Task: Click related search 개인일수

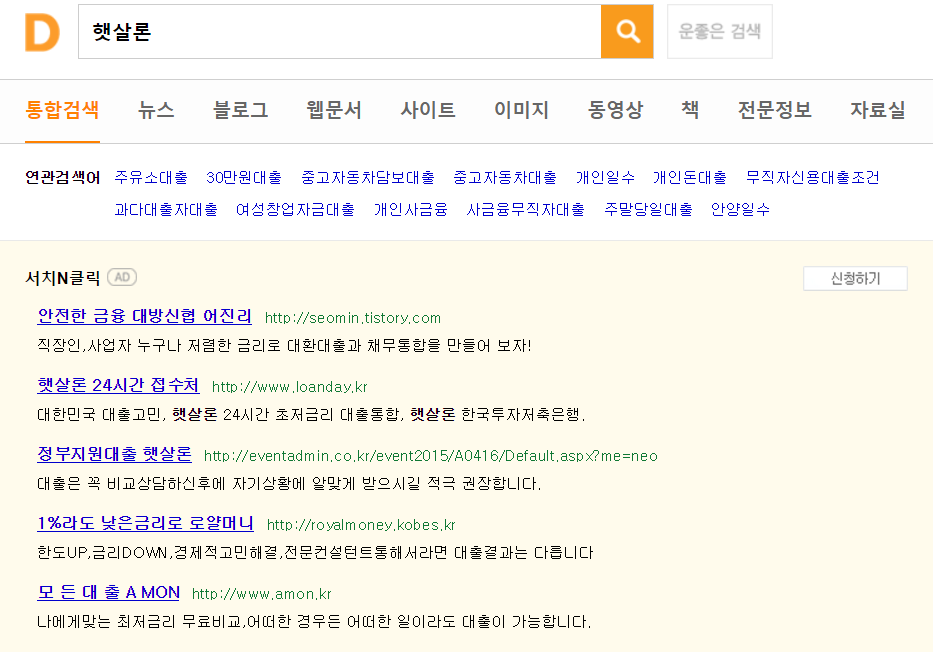Action: (x=605, y=177)
